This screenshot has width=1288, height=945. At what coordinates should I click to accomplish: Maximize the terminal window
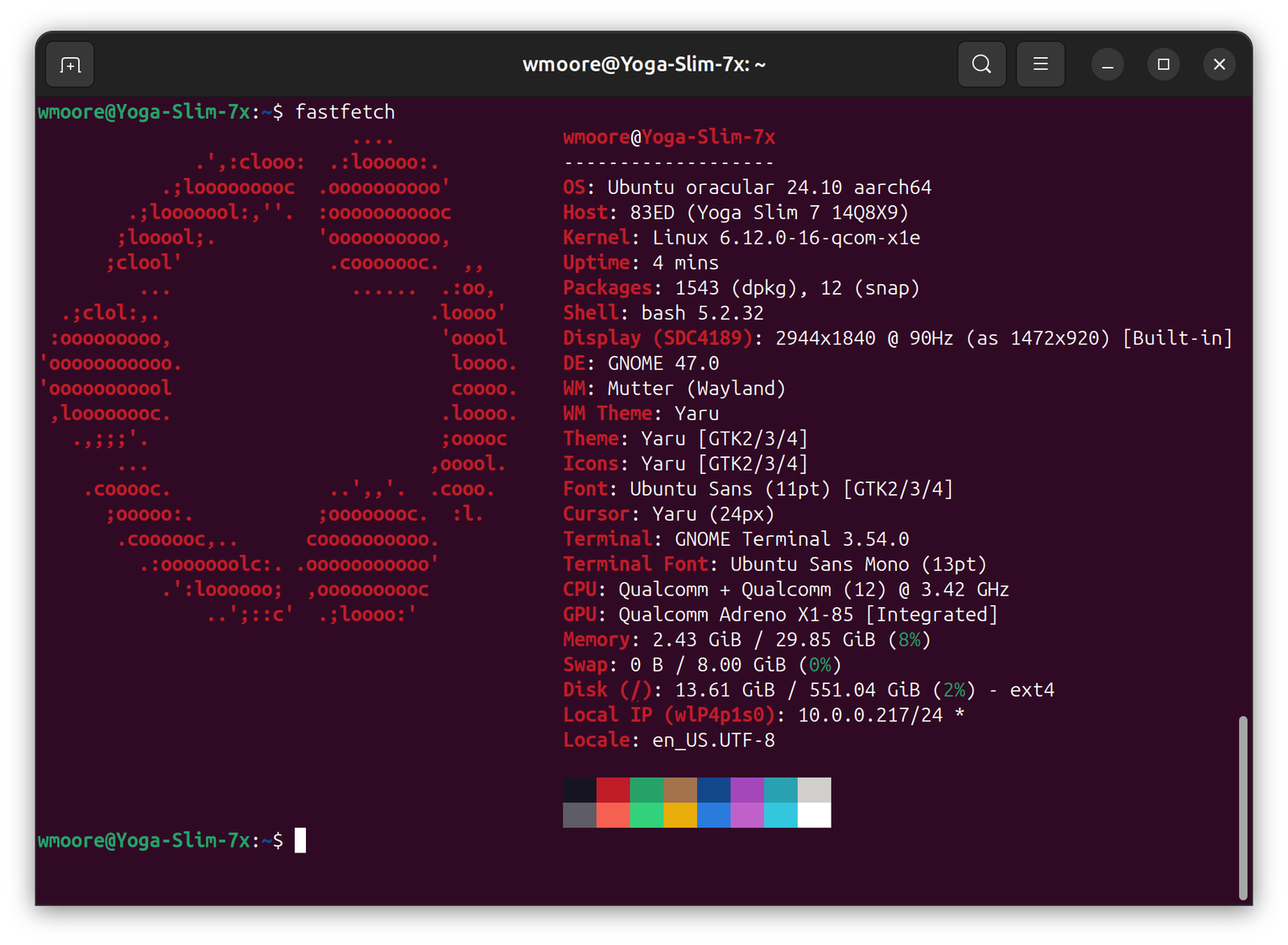point(1163,64)
